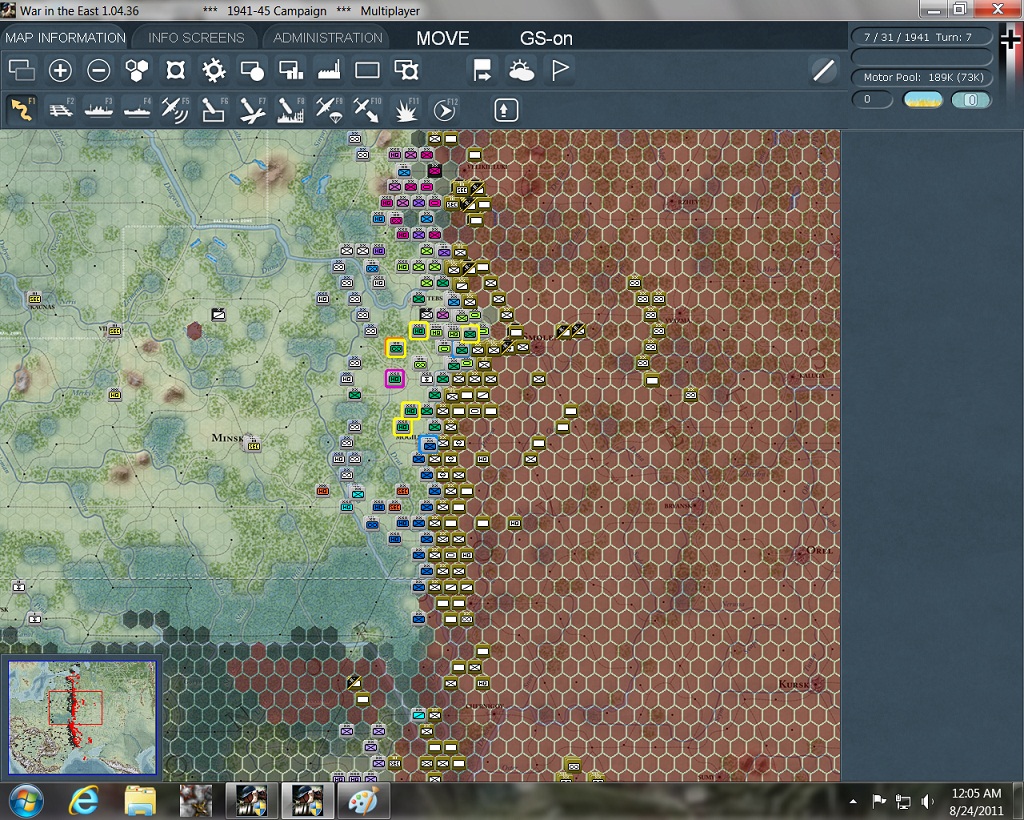This screenshot has width=1024, height=820.
Task: Toggle the rectangle-with-circle icon
Action: [252, 70]
